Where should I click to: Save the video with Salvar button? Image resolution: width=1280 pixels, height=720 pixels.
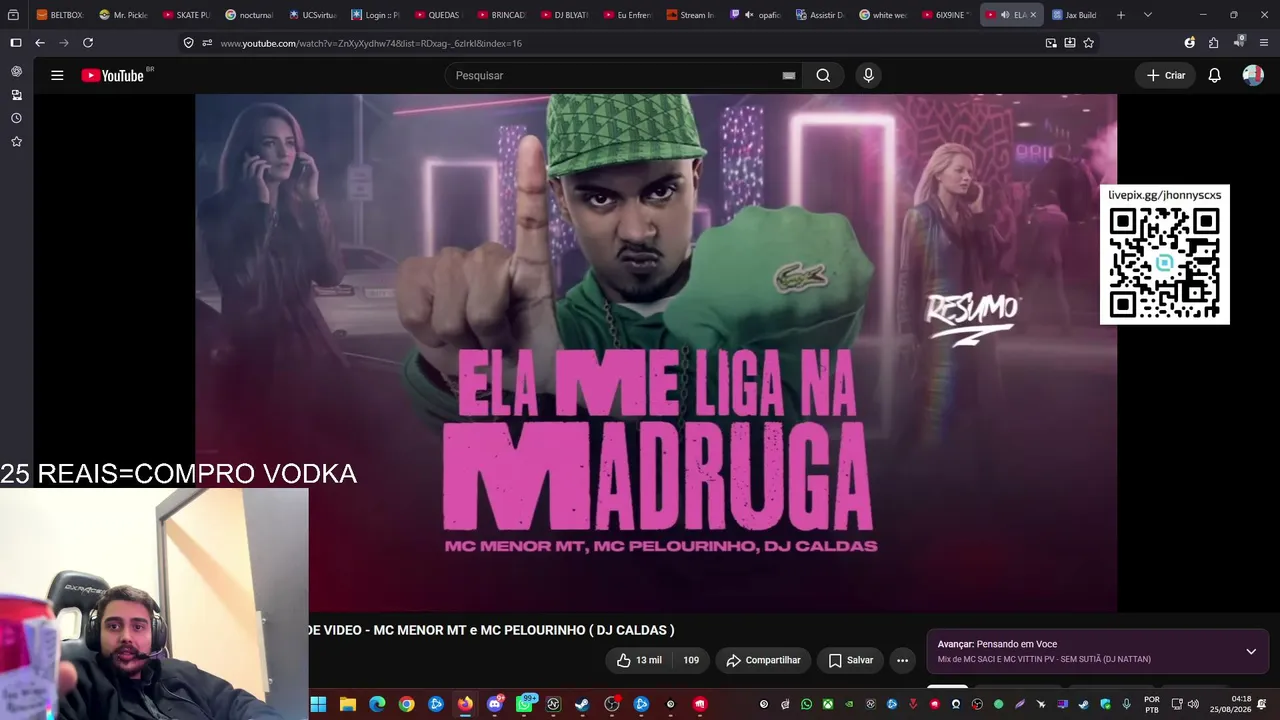coord(851,660)
